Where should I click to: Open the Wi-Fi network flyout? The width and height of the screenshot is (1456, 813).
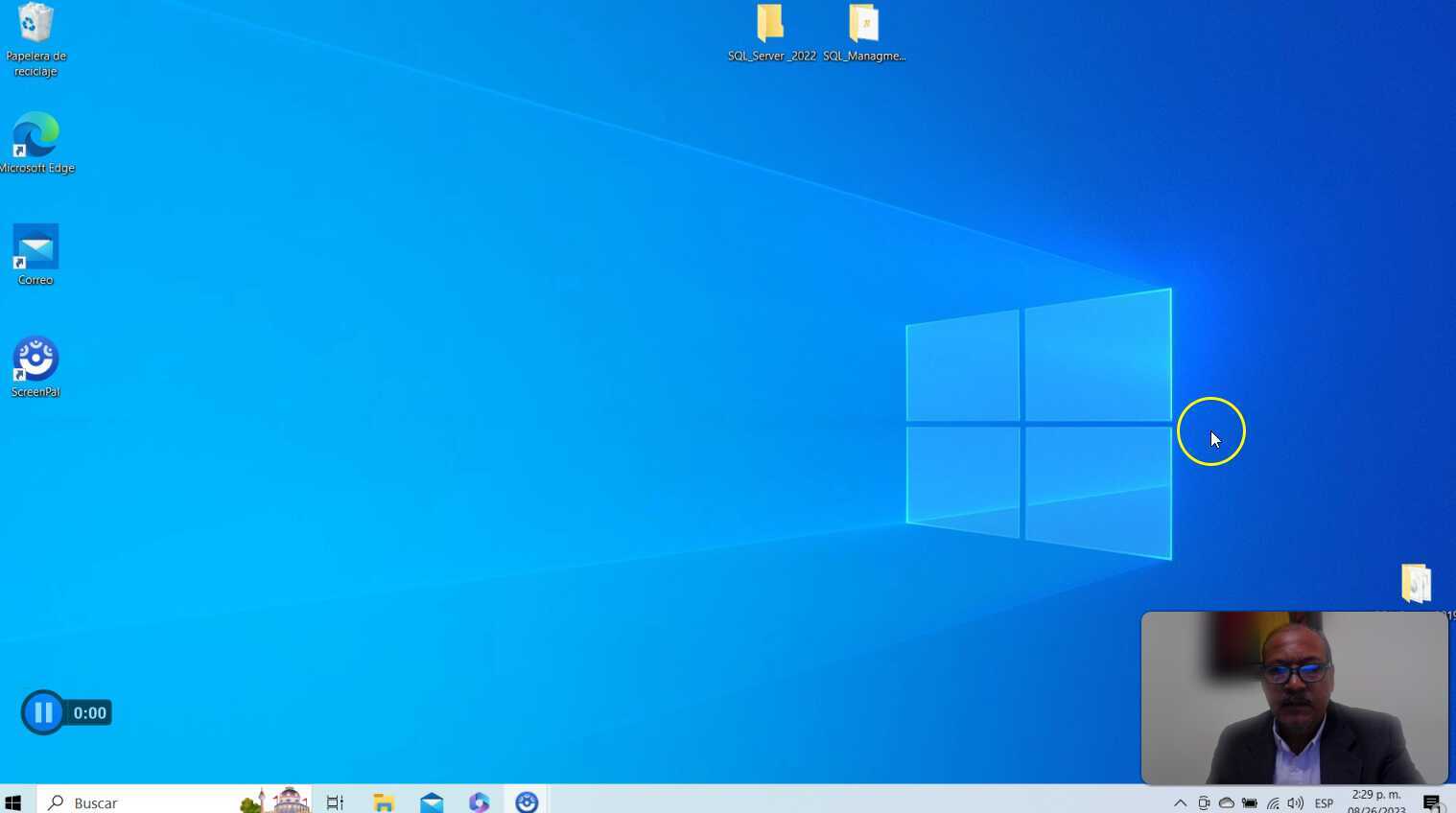1273,803
